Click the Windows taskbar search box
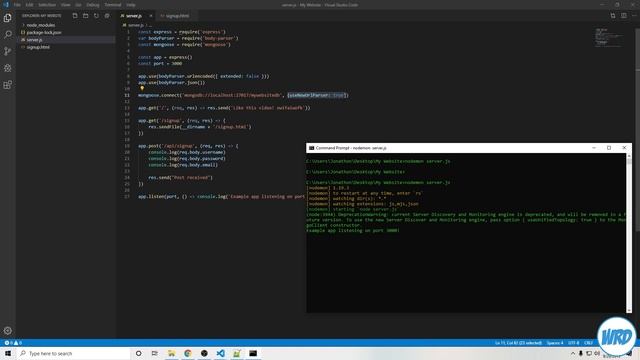 (73, 353)
